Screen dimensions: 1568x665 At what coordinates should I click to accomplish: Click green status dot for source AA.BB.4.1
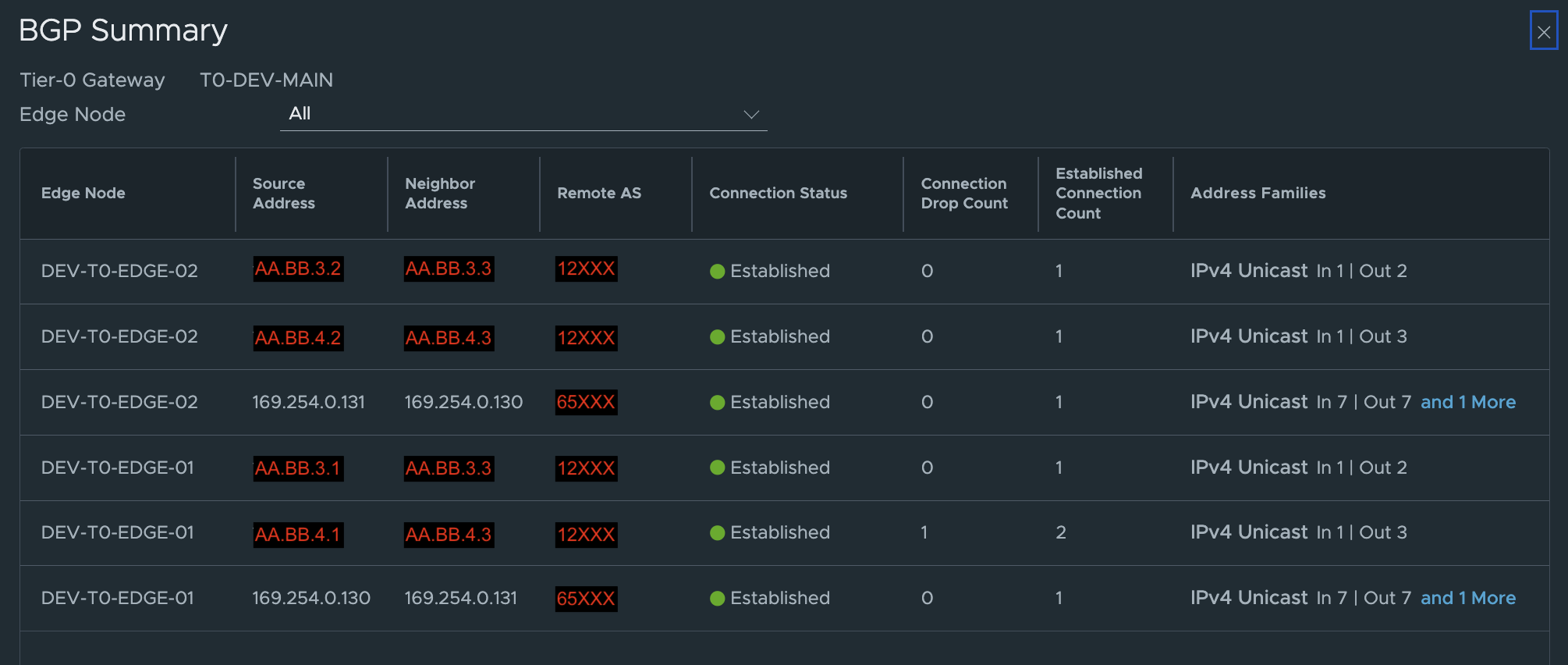pos(718,533)
